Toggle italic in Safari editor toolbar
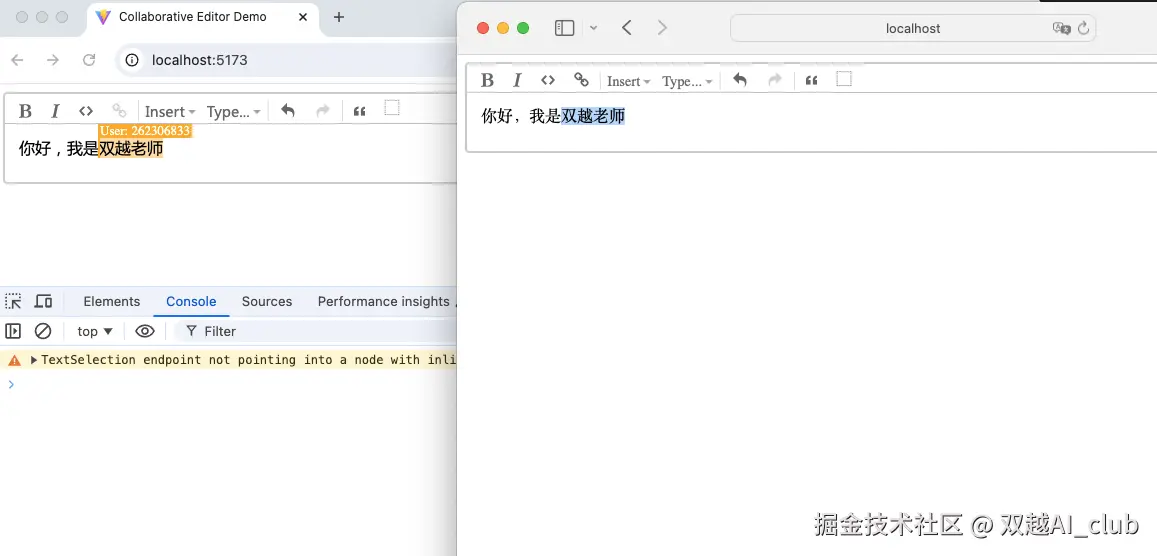The width and height of the screenshot is (1157, 556). 517,80
